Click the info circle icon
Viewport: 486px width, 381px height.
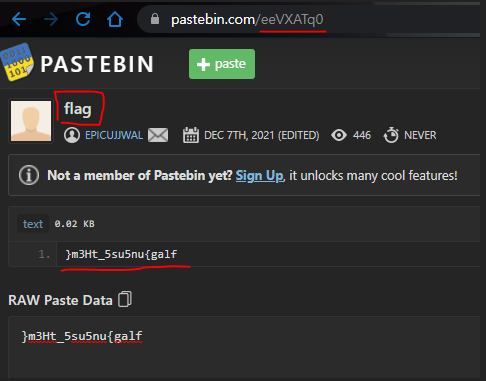pyautogui.click(x=29, y=175)
